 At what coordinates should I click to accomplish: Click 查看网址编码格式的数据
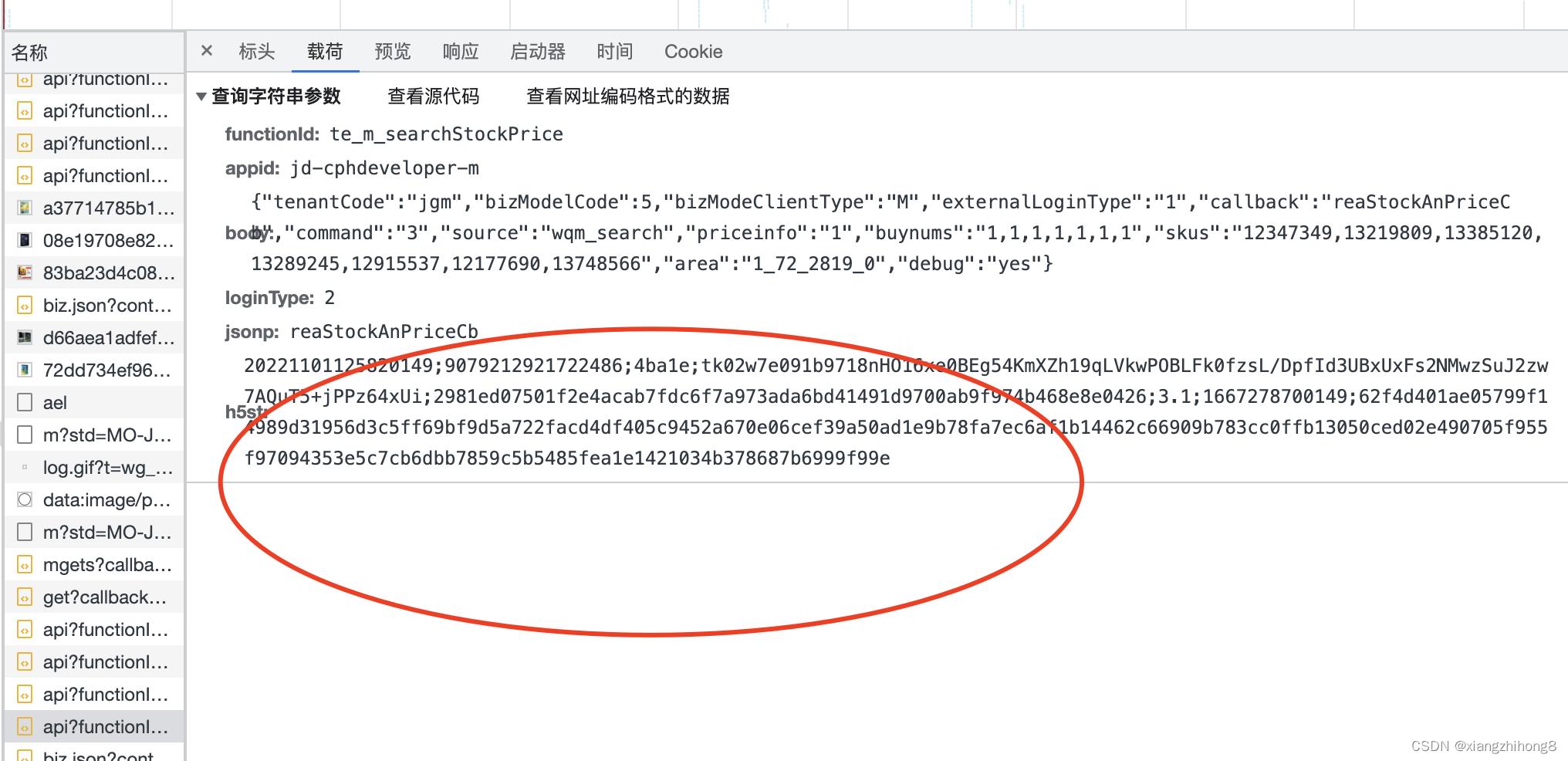coord(627,96)
